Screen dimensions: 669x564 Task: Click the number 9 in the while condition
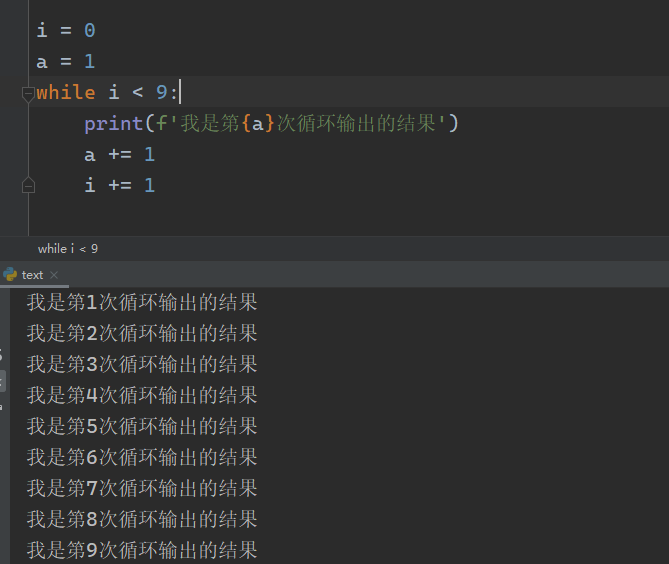(162, 92)
